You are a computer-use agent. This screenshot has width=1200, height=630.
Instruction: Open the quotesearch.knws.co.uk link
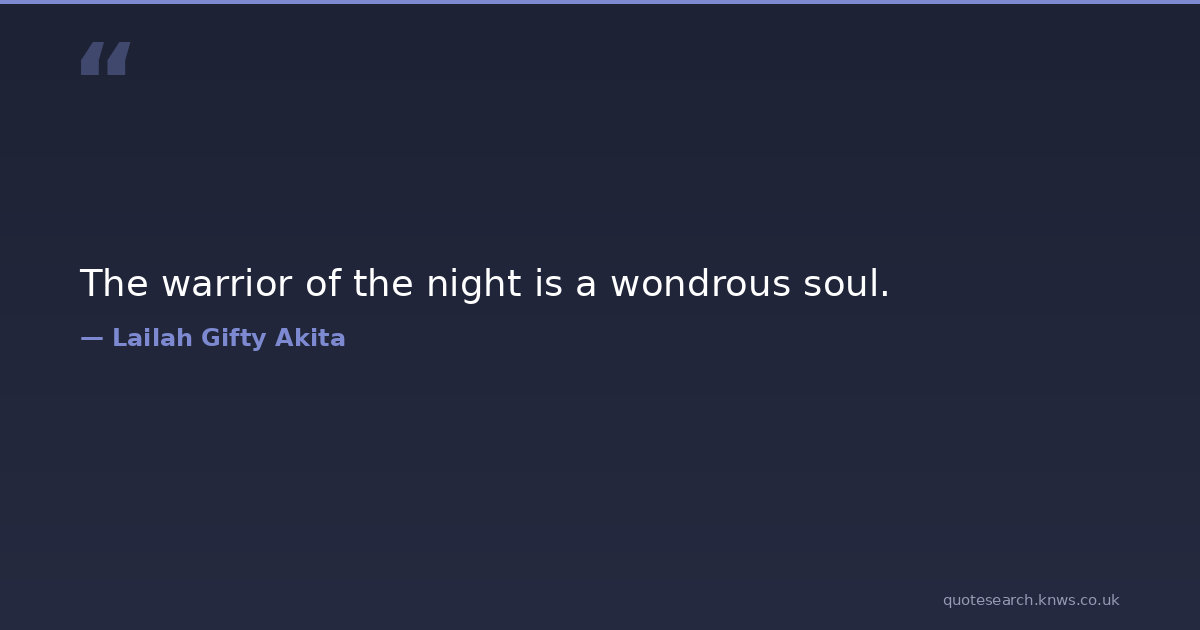tap(1030, 600)
